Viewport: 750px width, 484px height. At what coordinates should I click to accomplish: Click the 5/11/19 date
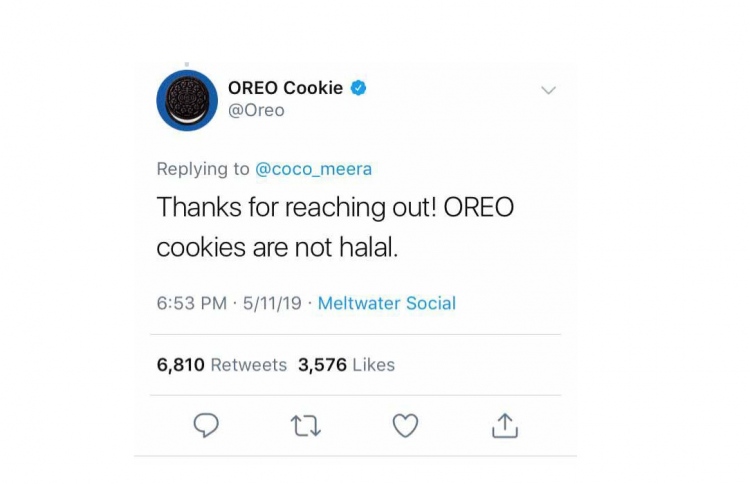tap(272, 303)
